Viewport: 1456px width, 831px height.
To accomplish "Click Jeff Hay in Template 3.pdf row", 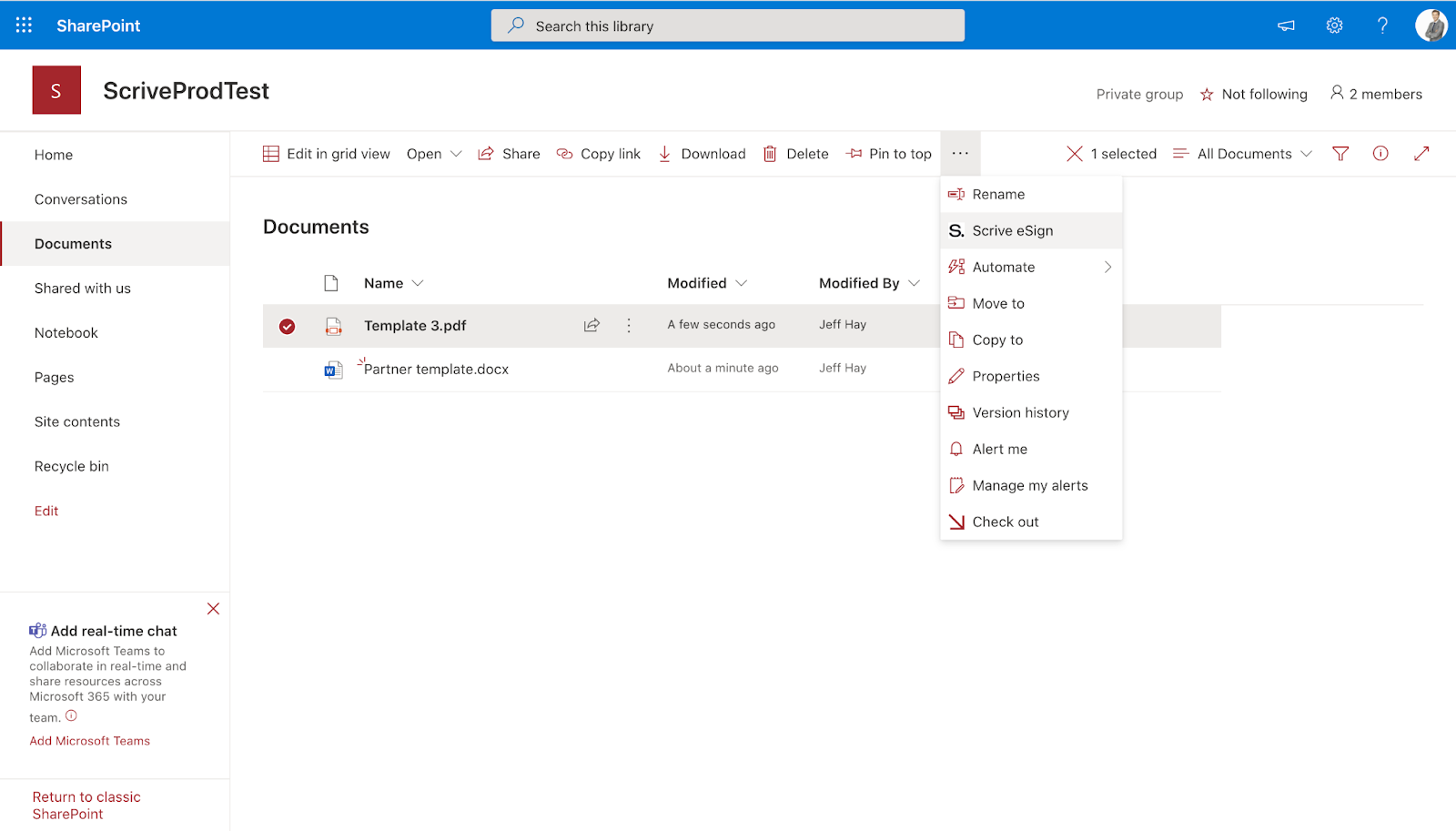I will point(843,324).
